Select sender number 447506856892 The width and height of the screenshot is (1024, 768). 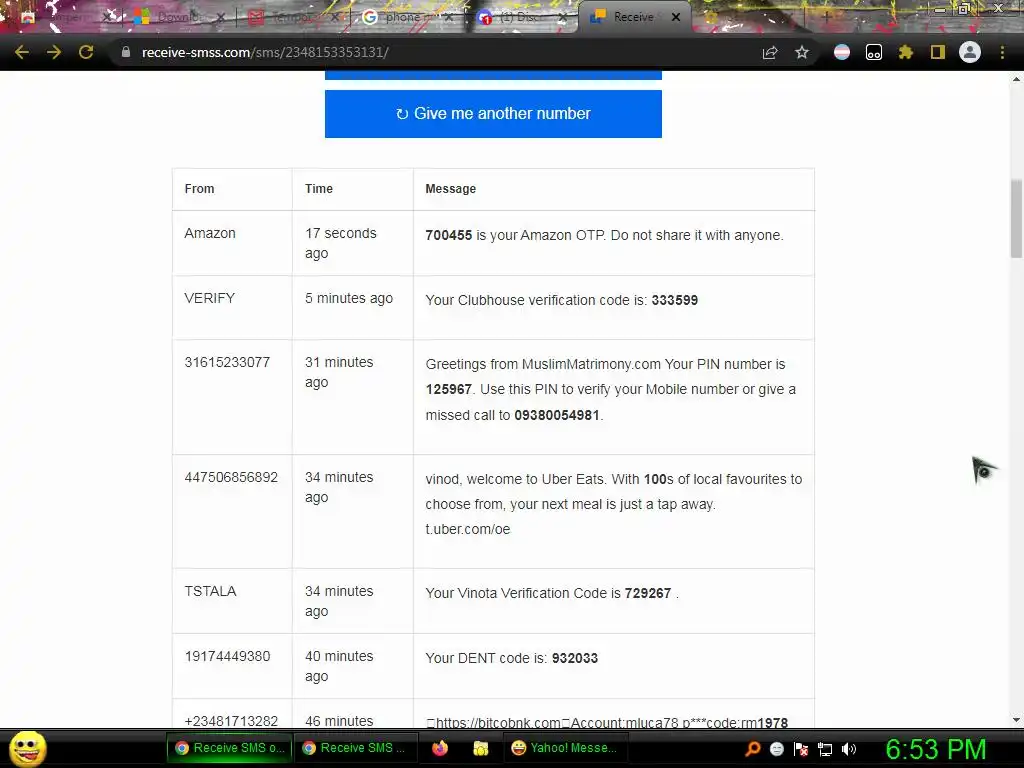(x=231, y=477)
